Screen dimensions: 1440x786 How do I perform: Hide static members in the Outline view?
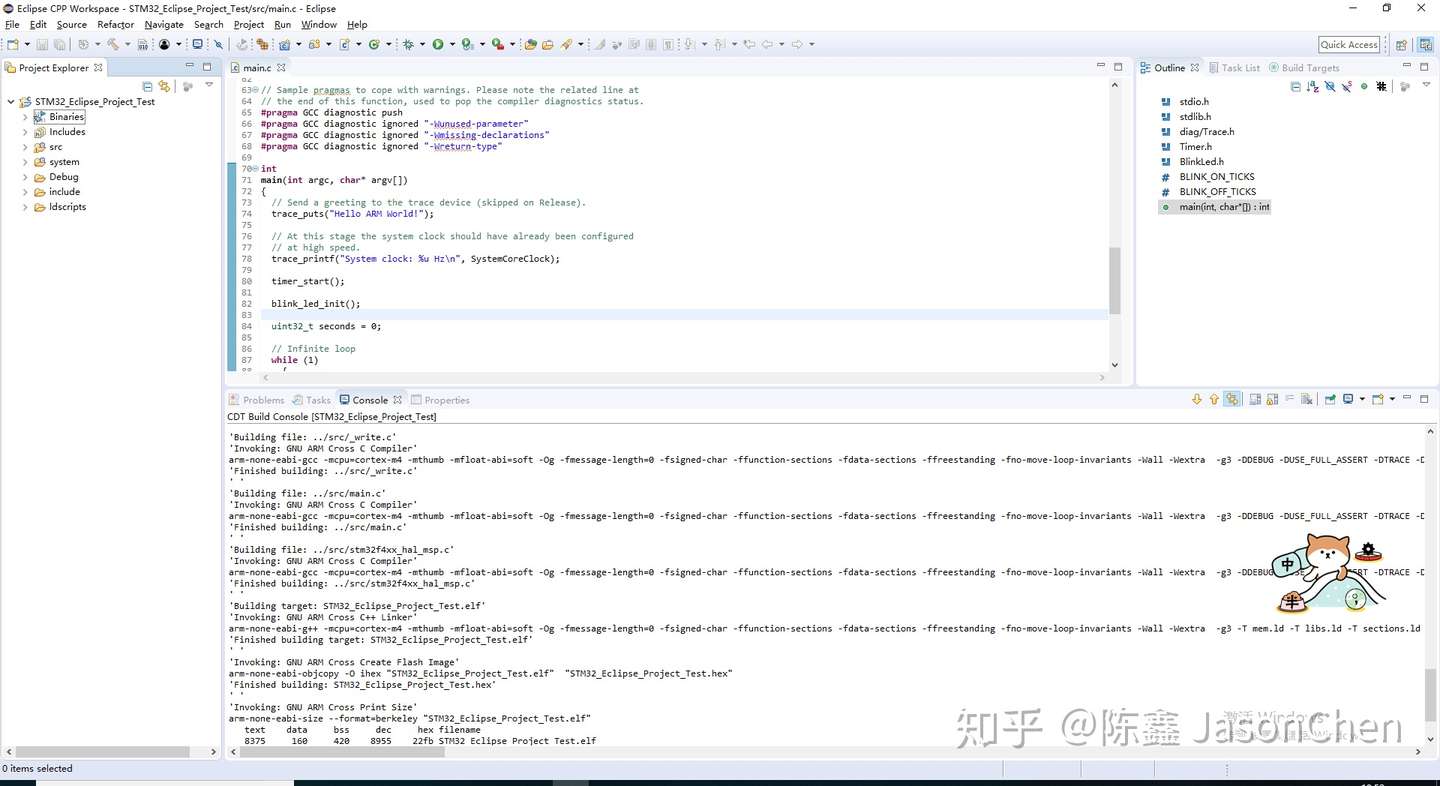click(x=1347, y=86)
